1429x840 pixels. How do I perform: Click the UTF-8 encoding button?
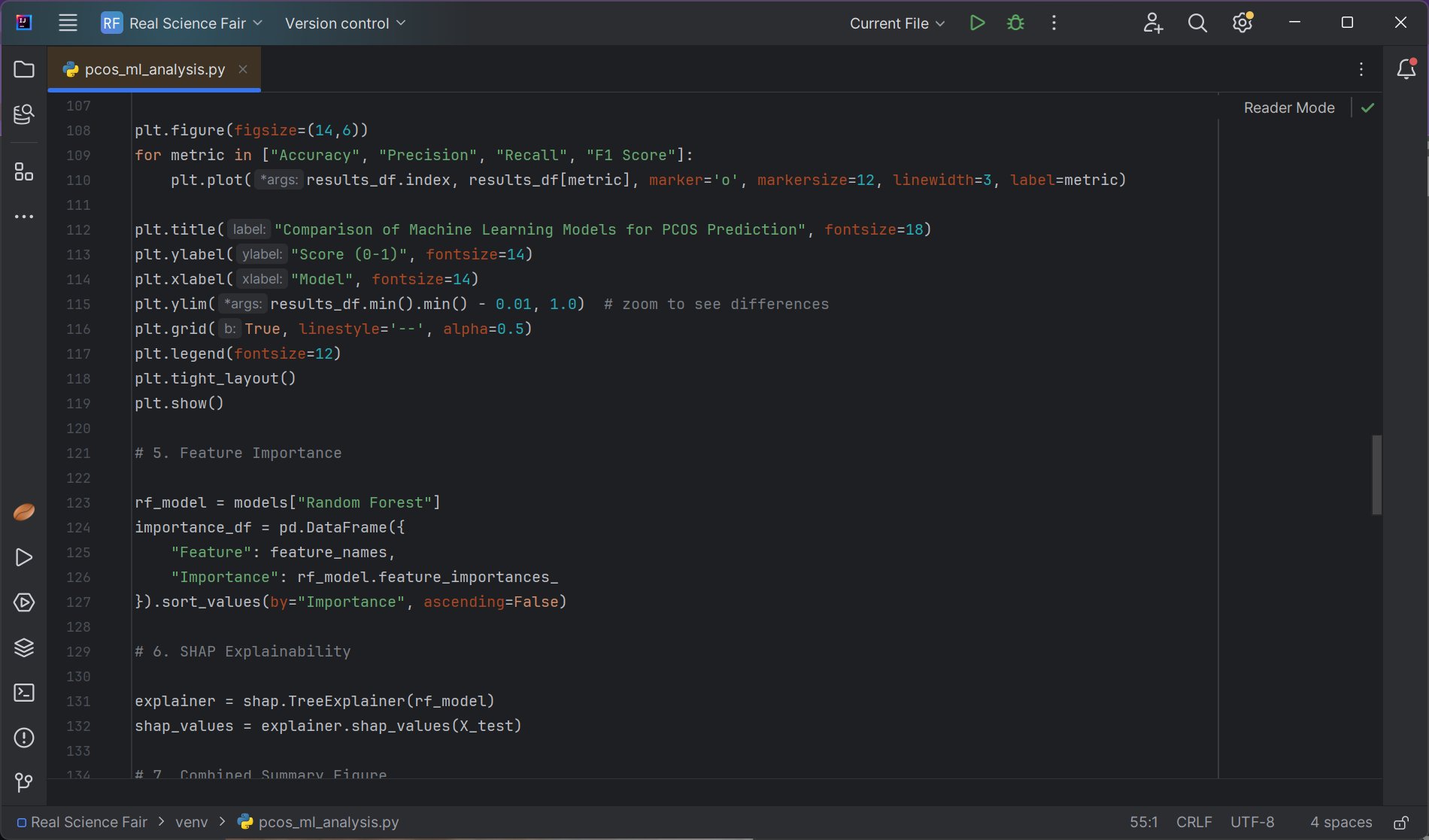point(1252,823)
